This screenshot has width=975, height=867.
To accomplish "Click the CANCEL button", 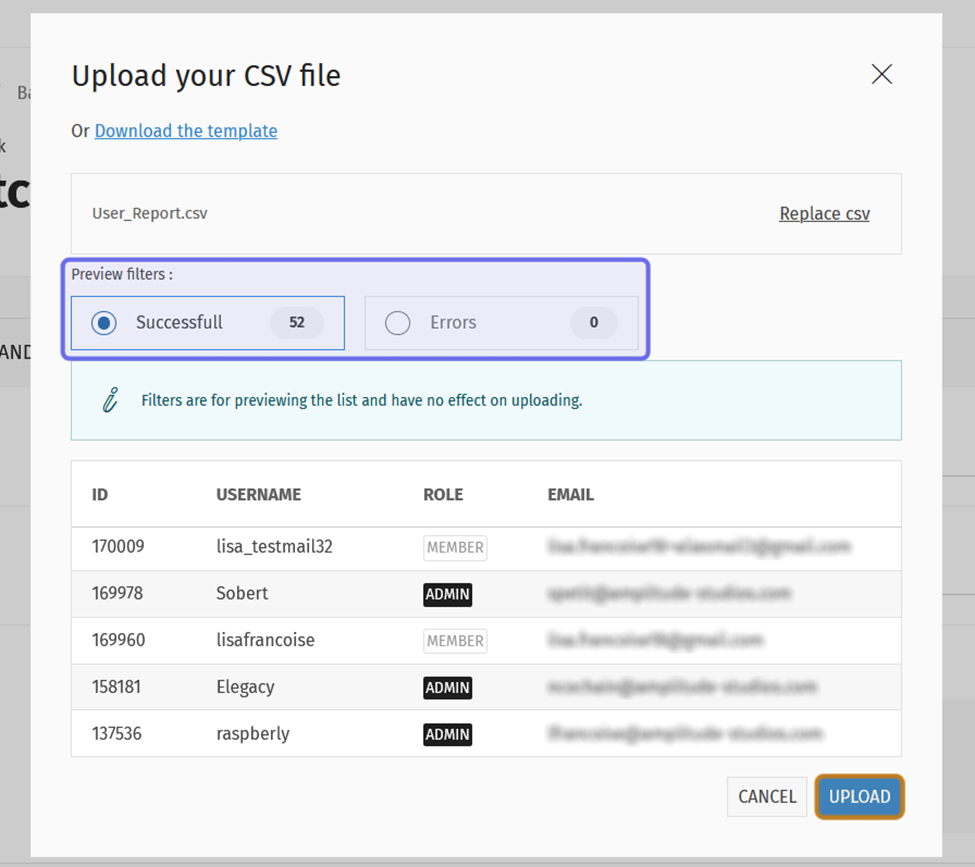I will click(767, 797).
